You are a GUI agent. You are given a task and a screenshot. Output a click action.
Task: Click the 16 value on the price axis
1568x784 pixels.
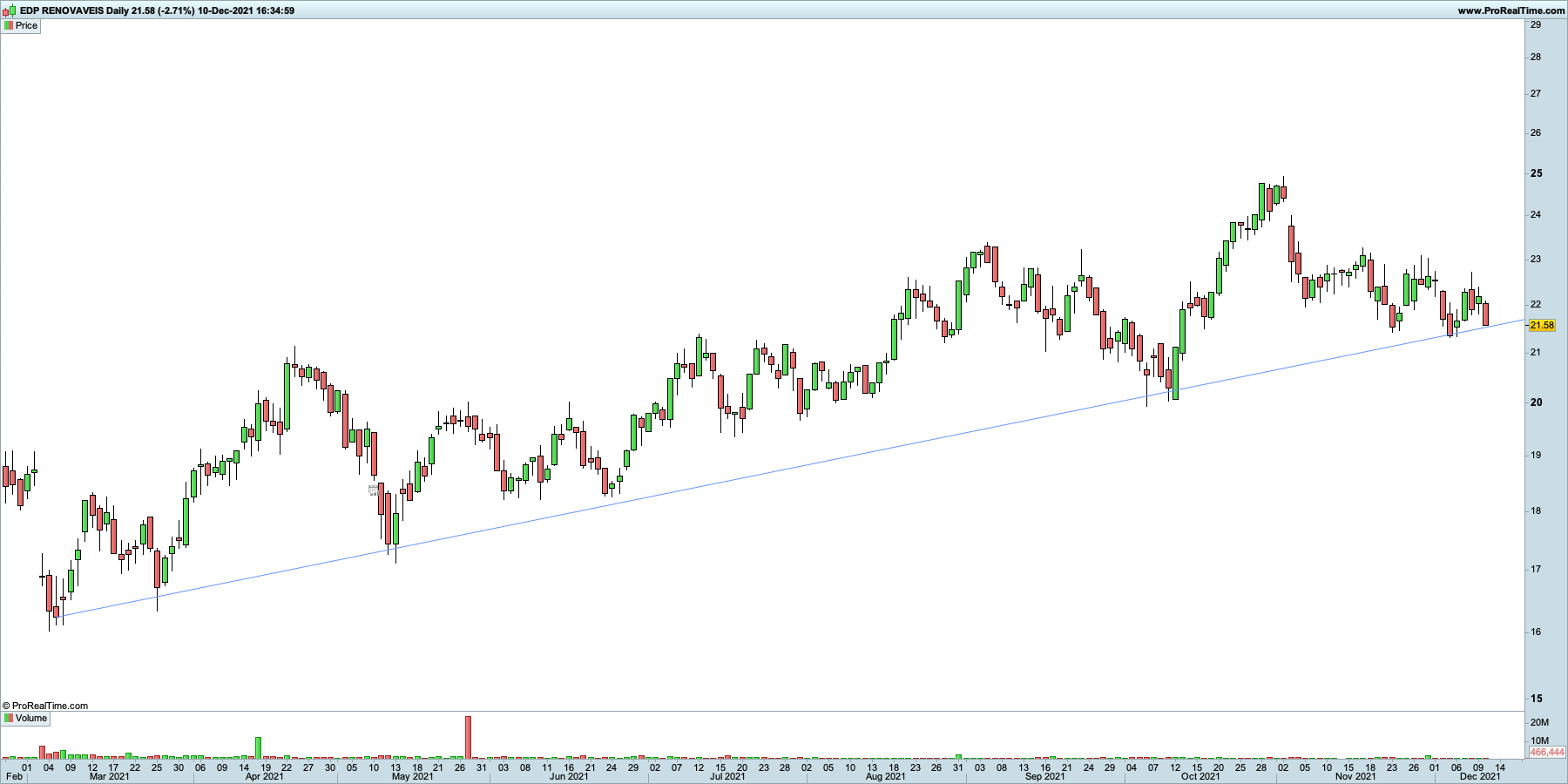(x=1536, y=632)
